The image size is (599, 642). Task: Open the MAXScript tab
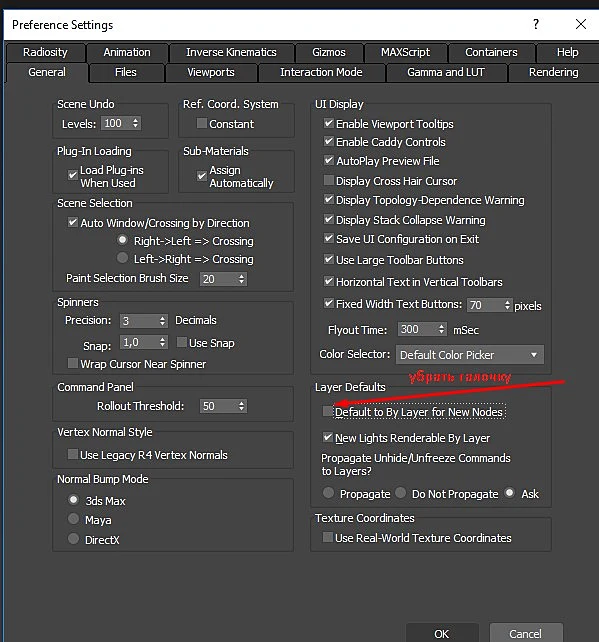click(405, 52)
